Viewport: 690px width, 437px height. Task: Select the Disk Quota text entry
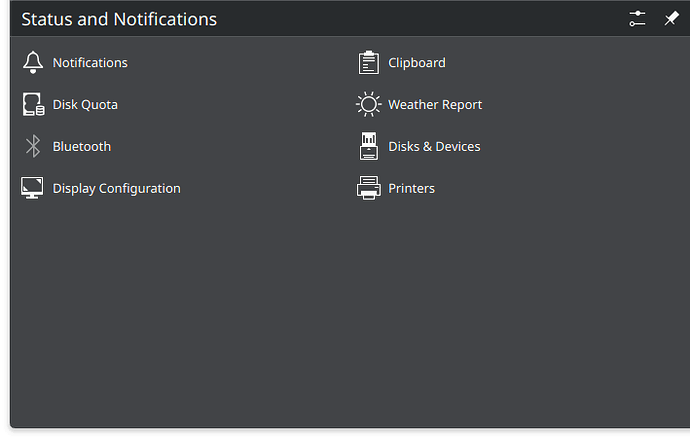[85, 104]
